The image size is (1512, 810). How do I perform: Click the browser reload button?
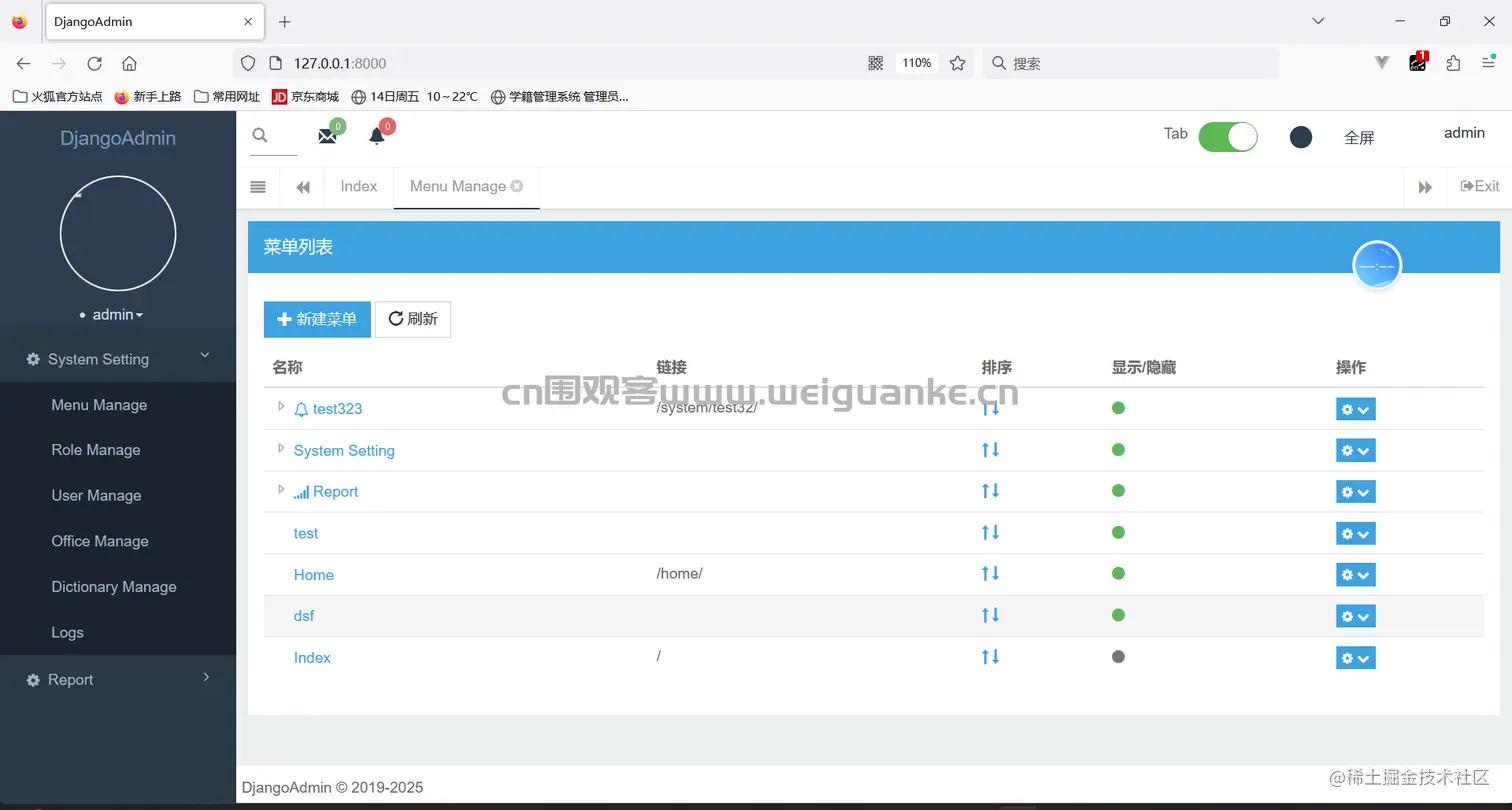(94, 63)
